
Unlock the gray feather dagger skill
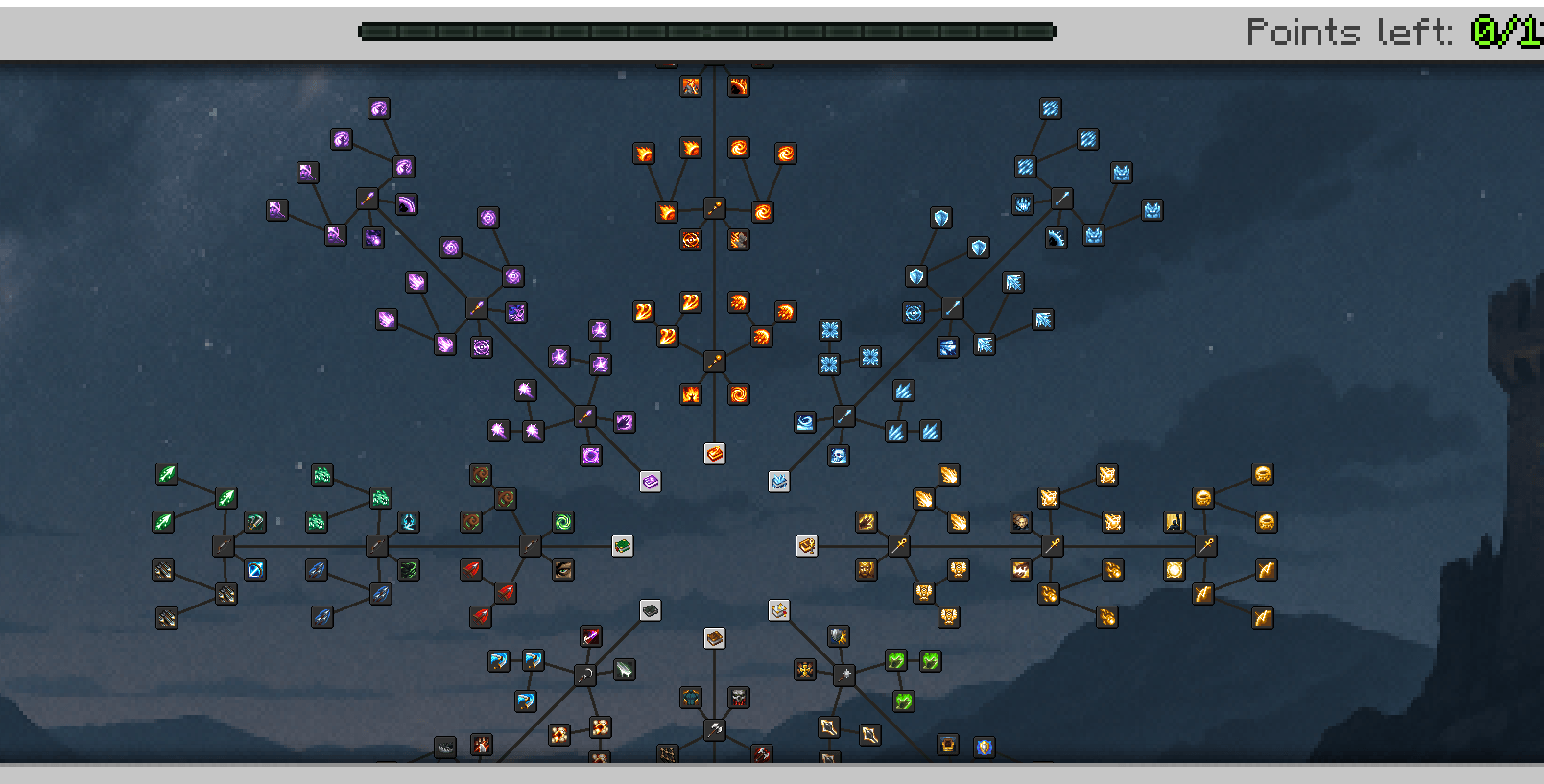625,670
